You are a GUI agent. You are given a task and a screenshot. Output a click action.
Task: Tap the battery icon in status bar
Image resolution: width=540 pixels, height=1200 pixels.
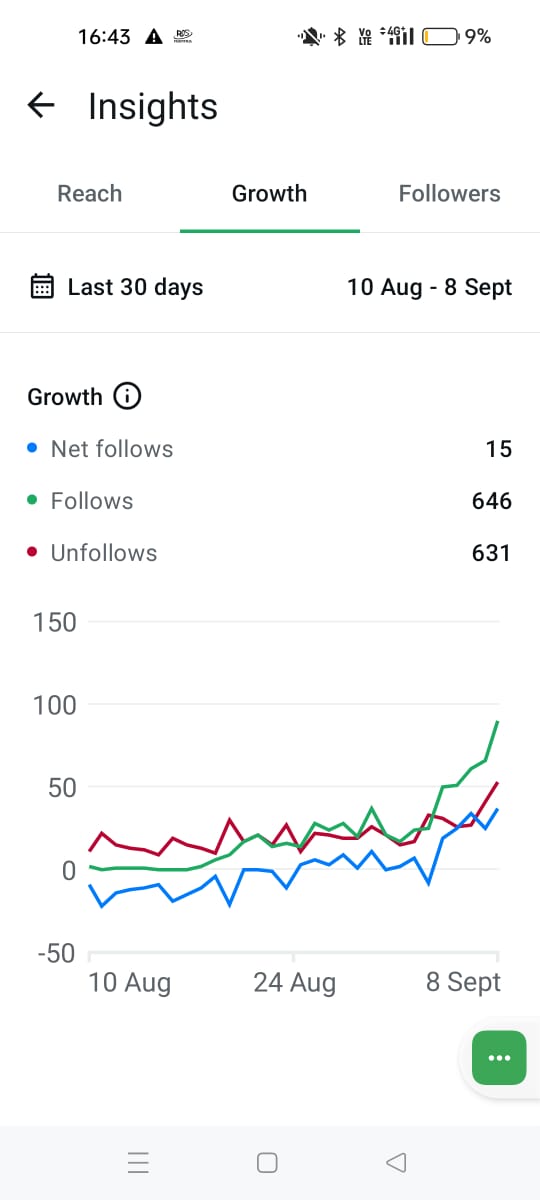441,37
